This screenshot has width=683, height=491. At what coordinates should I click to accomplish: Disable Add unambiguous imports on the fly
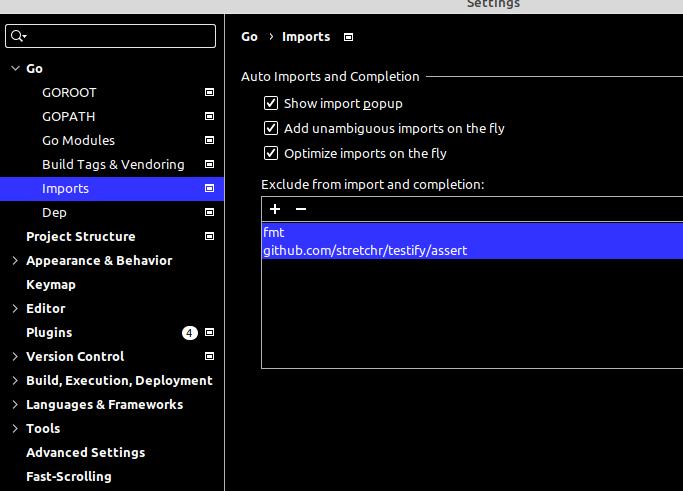[x=271, y=128]
